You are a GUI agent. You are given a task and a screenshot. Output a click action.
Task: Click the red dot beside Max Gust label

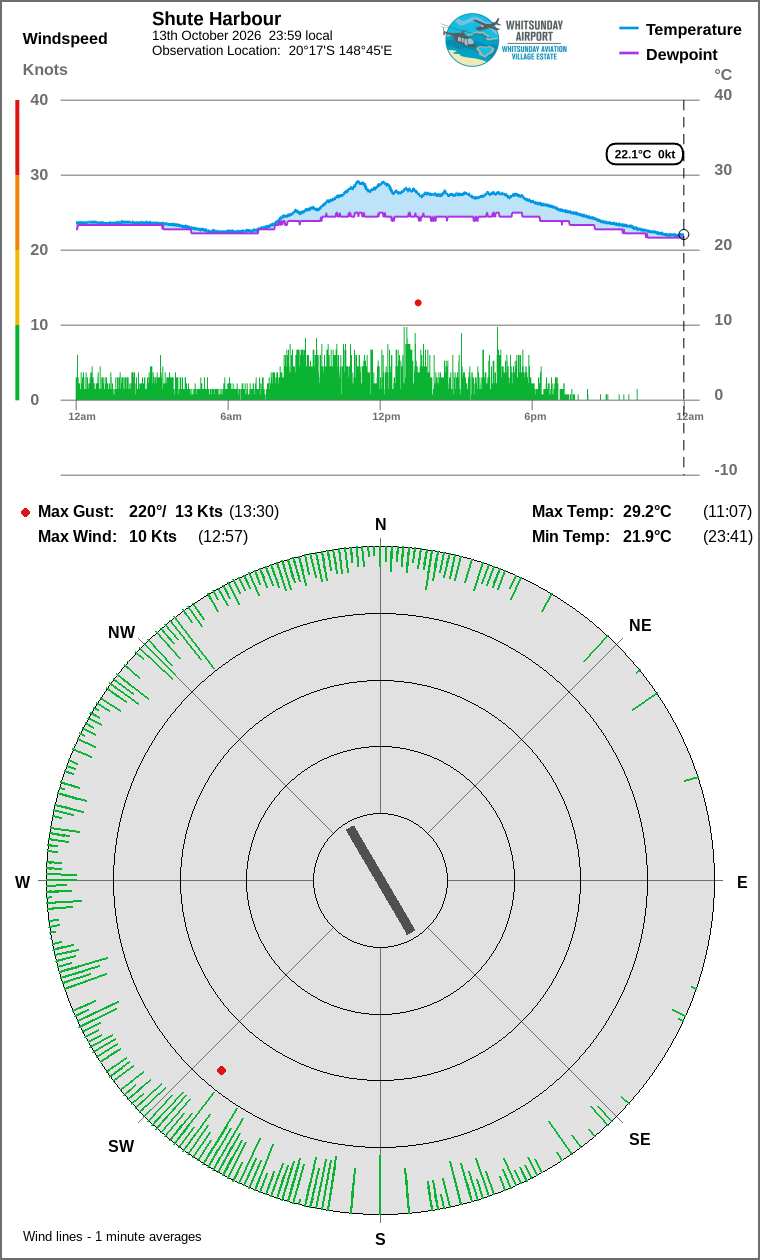point(25,512)
